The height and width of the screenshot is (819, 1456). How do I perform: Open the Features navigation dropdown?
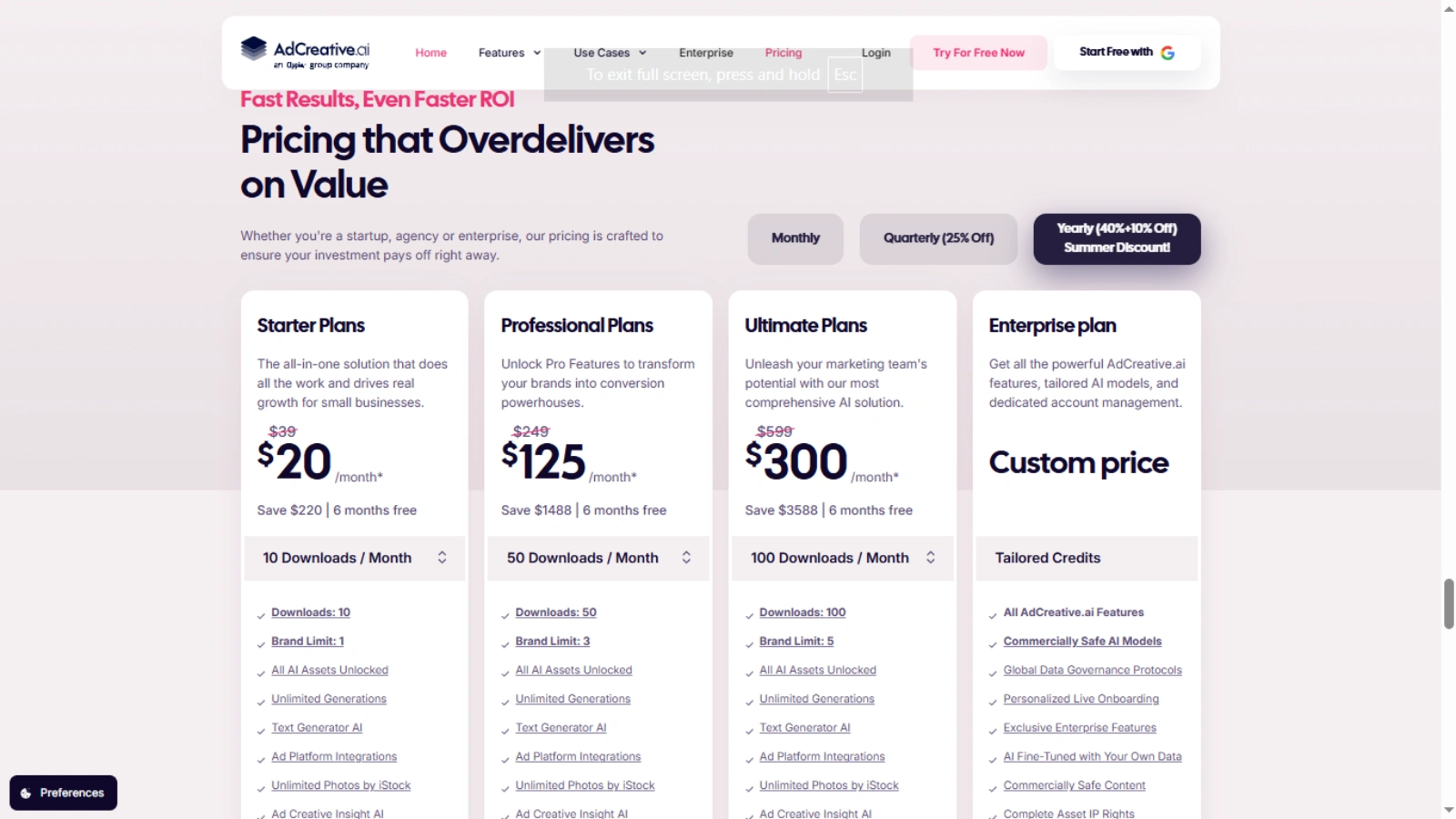[x=509, y=53]
